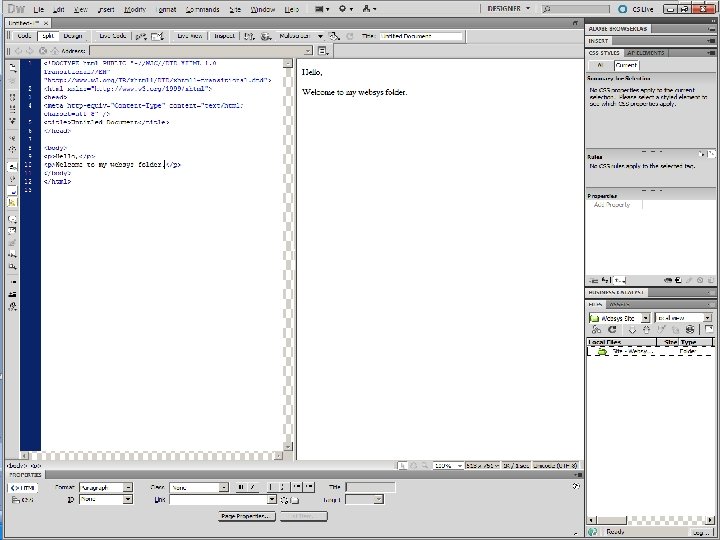Image resolution: width=720 pixels, height=540 pixels.
Task: Click the Preview in Browser globe icon
Action: 266,36
